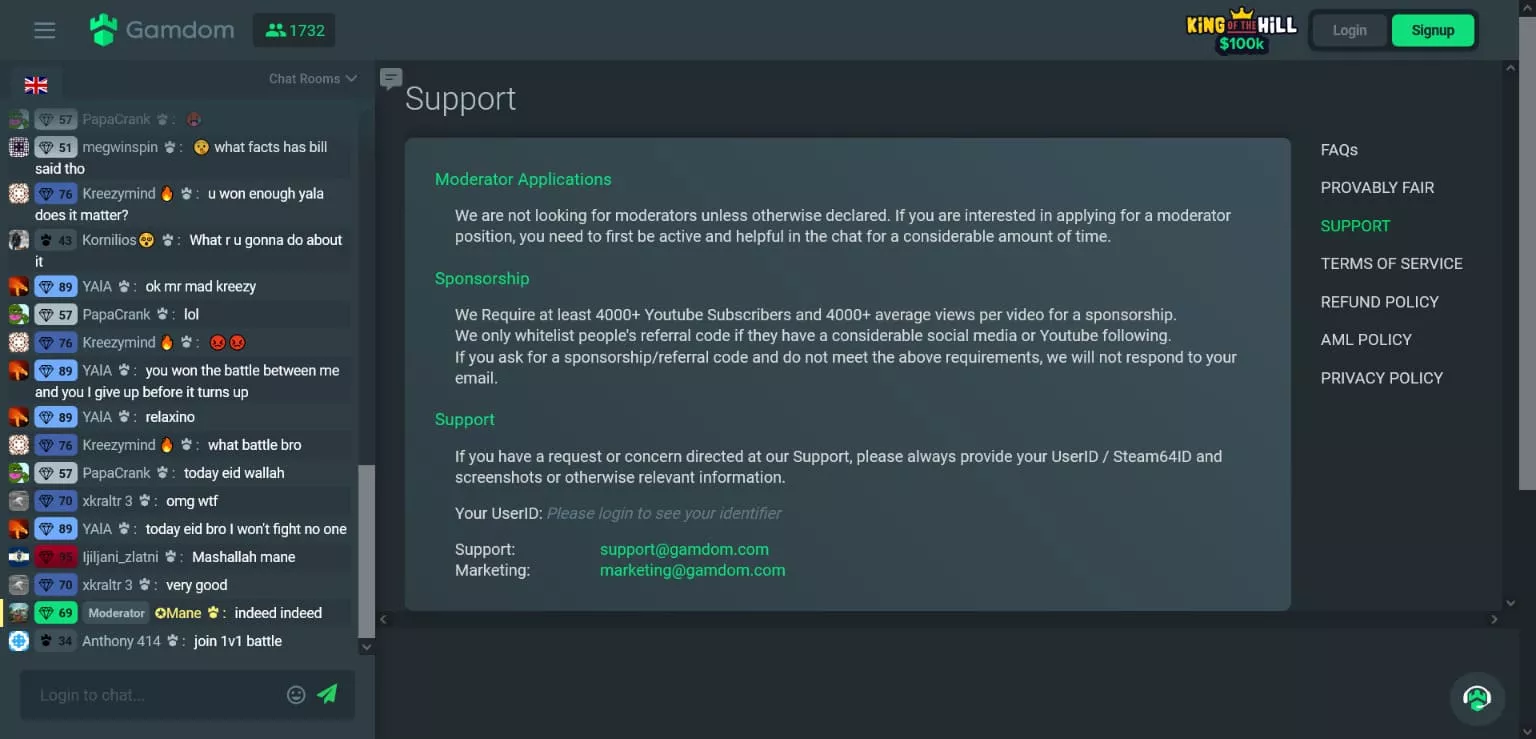Click the paw icon after megwinspin's name
The height and width of the screenshot is (739, 1536).
171,147
